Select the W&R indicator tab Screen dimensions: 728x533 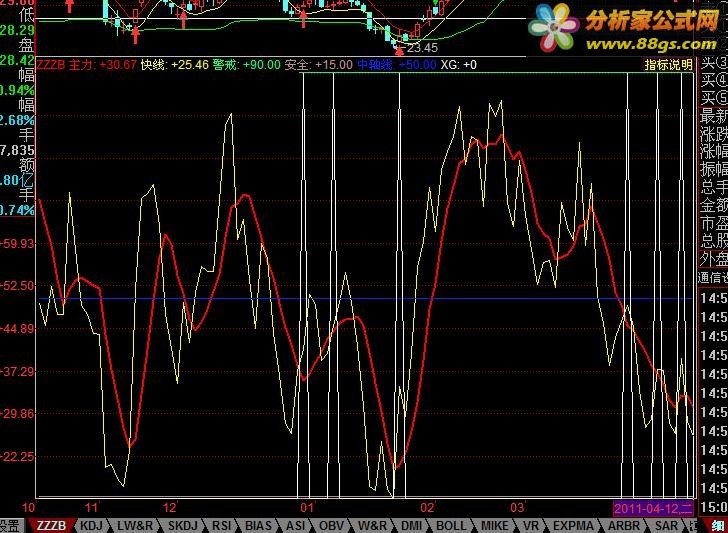click(x=372, y=526)
